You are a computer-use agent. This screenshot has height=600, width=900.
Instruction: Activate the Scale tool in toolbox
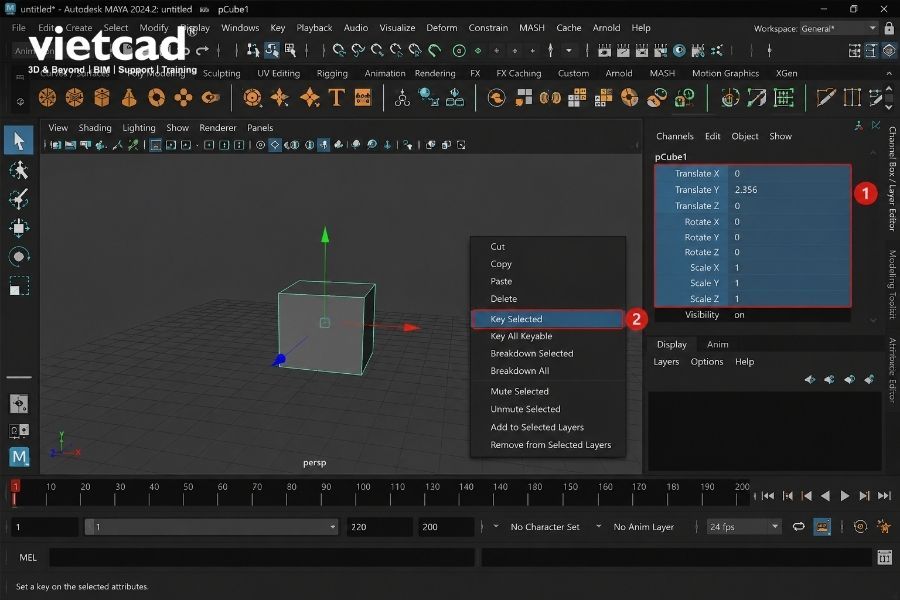19,285
